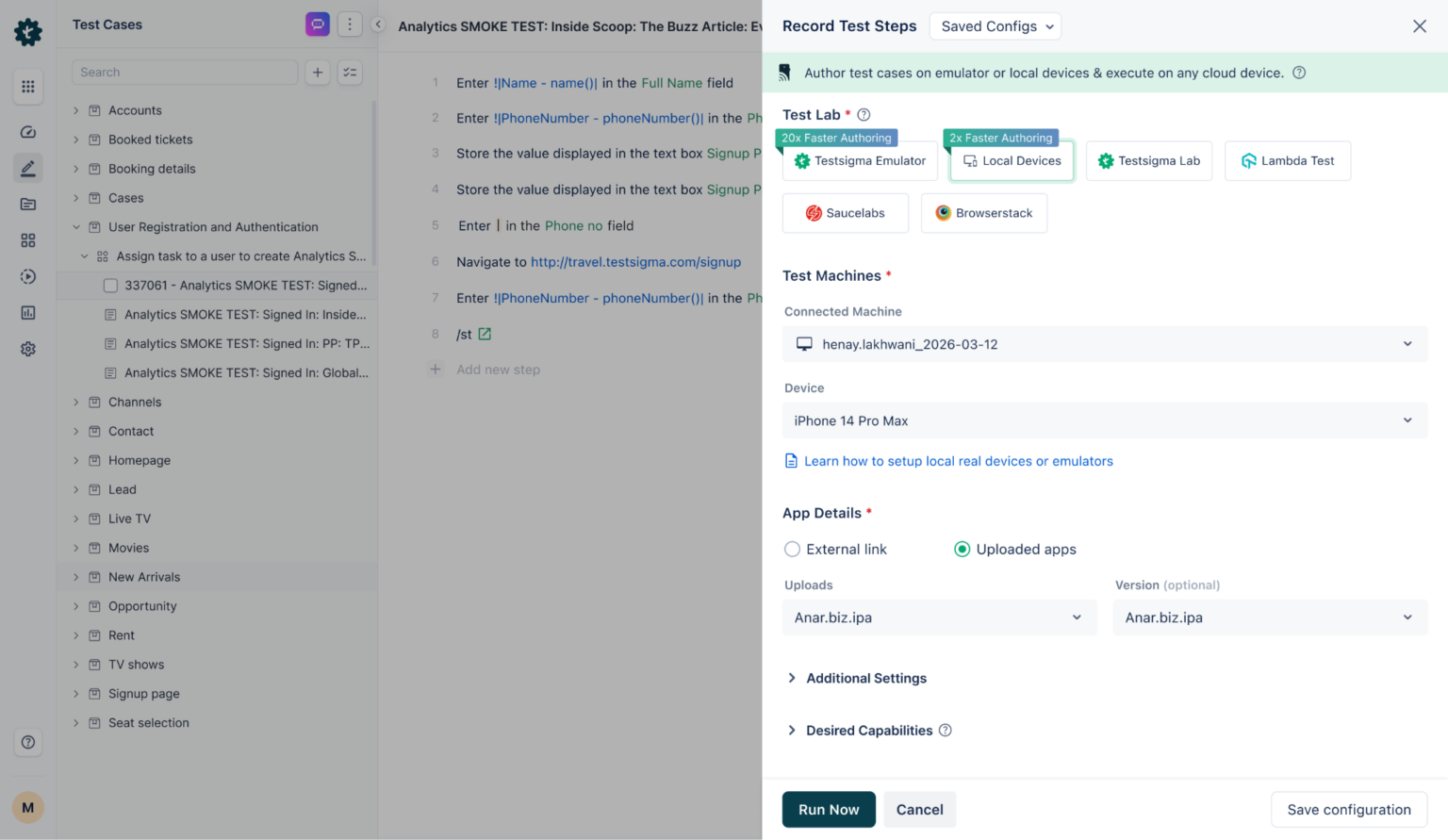
Task: Open the Uploads dropdown
Action: pyautogui.click(x=940, y=618)
